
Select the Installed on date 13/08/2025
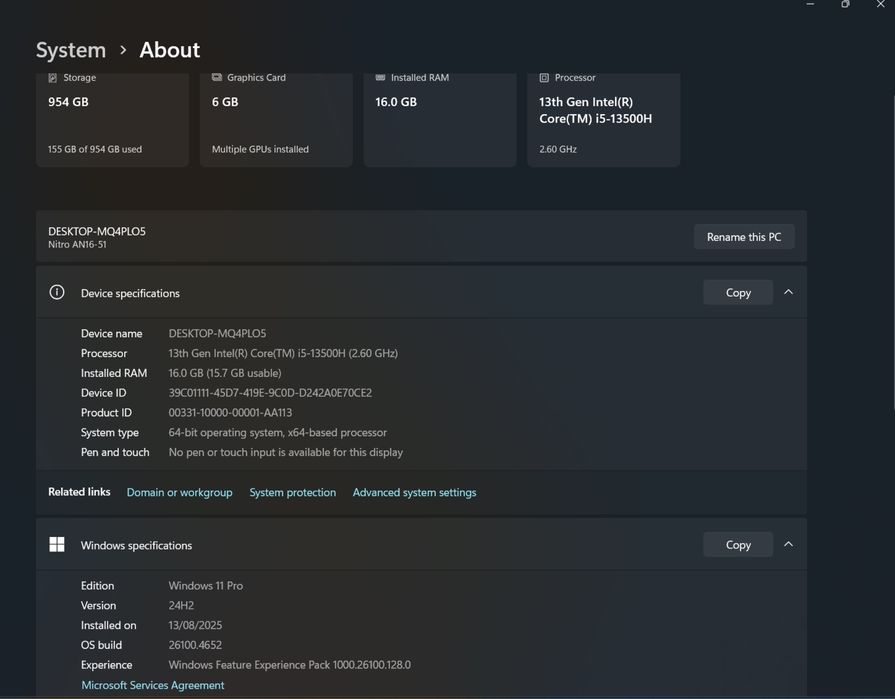(x=195, y=625)
